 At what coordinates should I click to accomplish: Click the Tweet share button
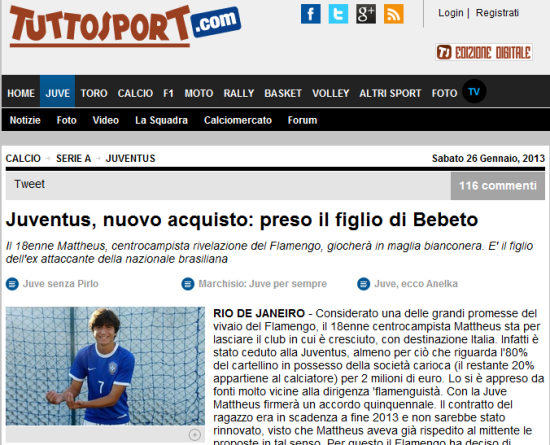click(x=29, y=184)
